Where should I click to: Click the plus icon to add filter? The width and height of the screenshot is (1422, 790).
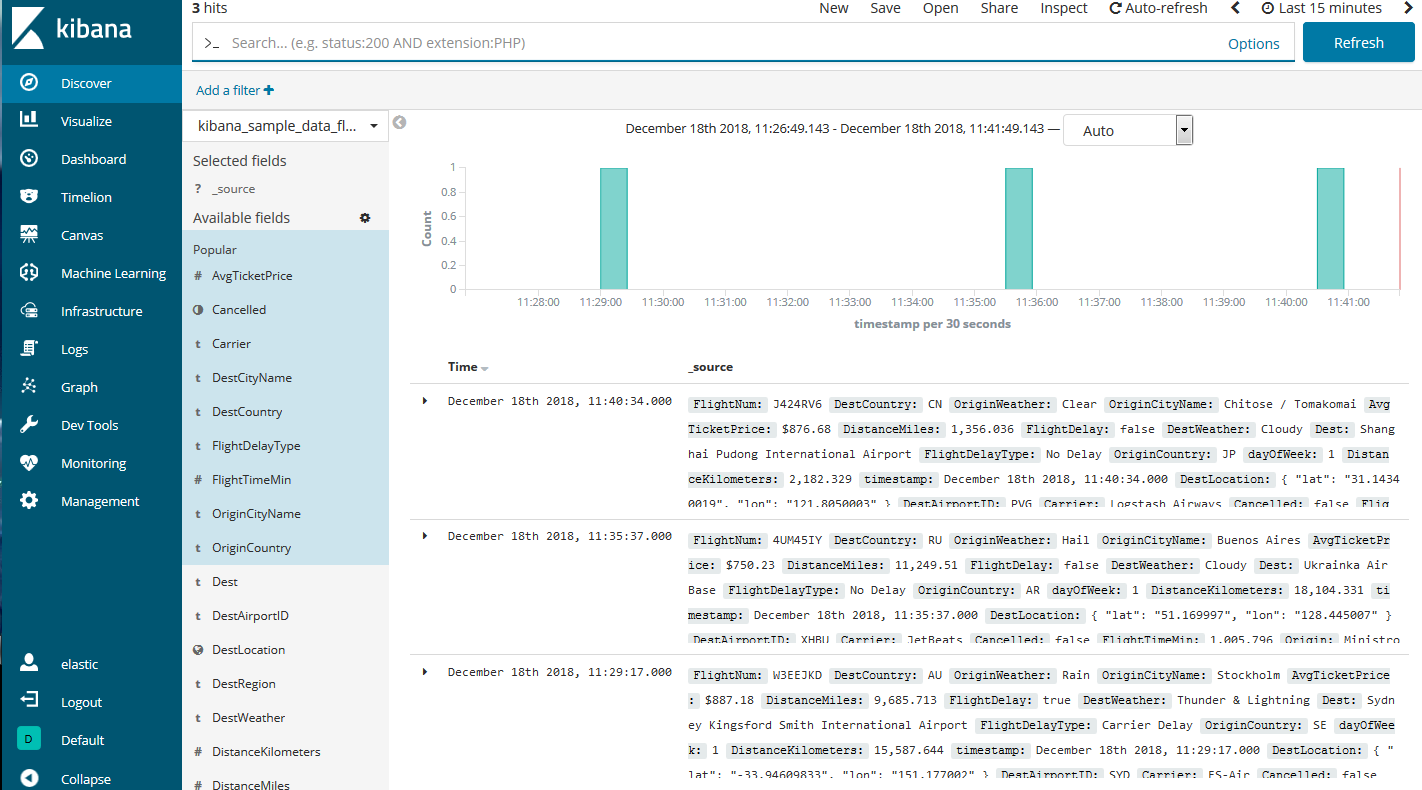coord(269,90)
